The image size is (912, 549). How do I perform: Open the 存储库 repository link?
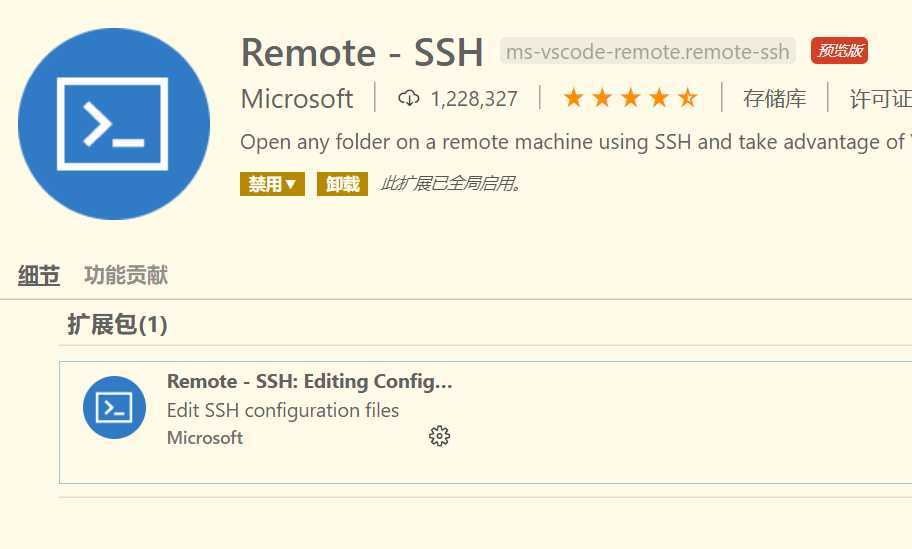[775, 98]
